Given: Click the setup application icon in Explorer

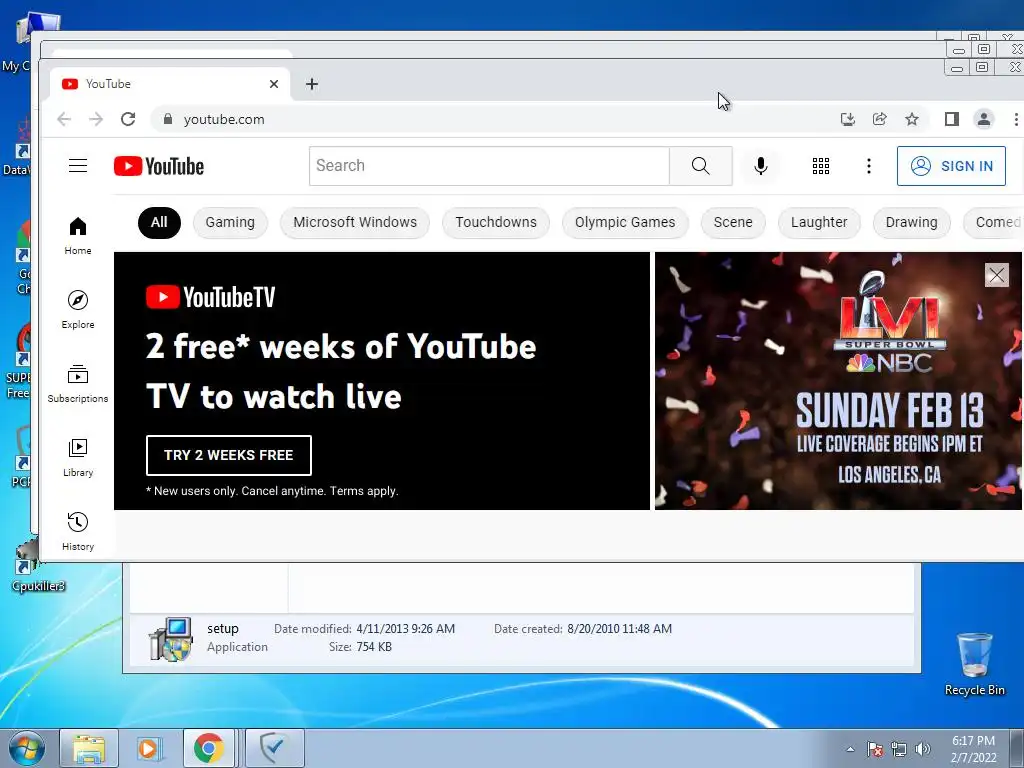Looking at the screenshot, I should click(170, 639).
